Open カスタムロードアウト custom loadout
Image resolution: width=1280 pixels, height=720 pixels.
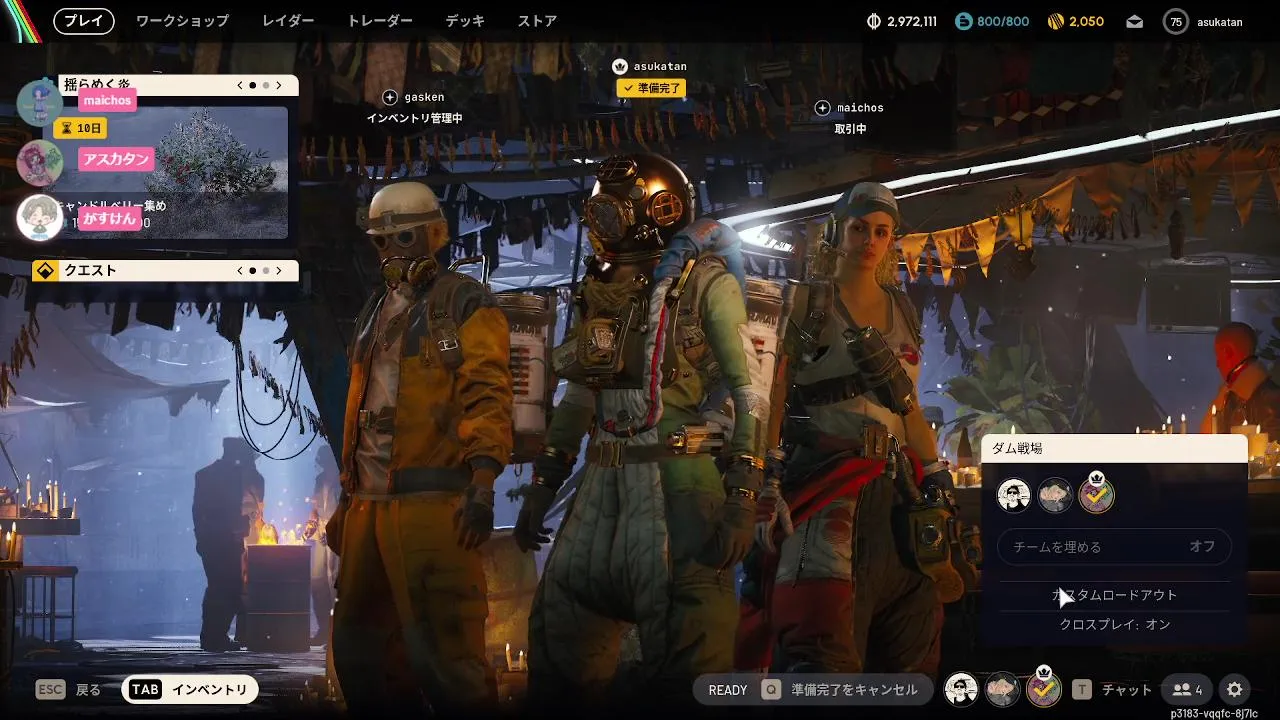click(1114, 595)
